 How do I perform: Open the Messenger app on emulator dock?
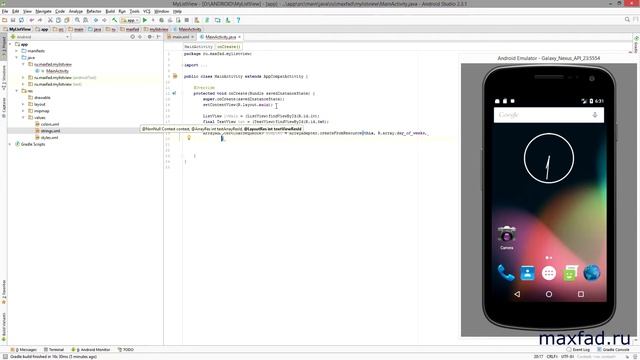(x=570, y=273)
